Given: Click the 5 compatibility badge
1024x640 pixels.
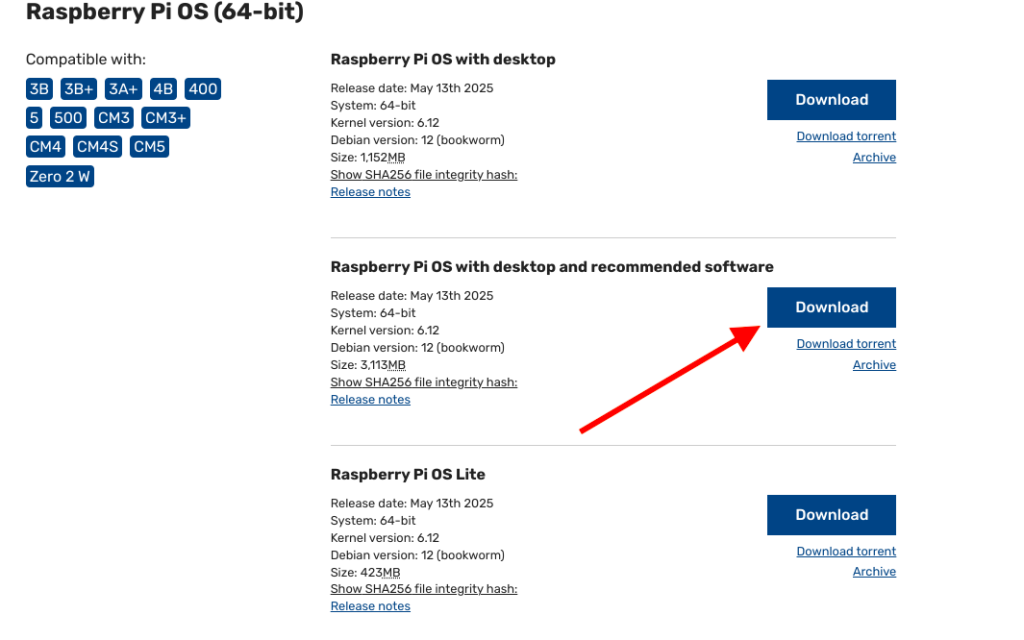Looking at the screenshot, I should tap(34, 118).
